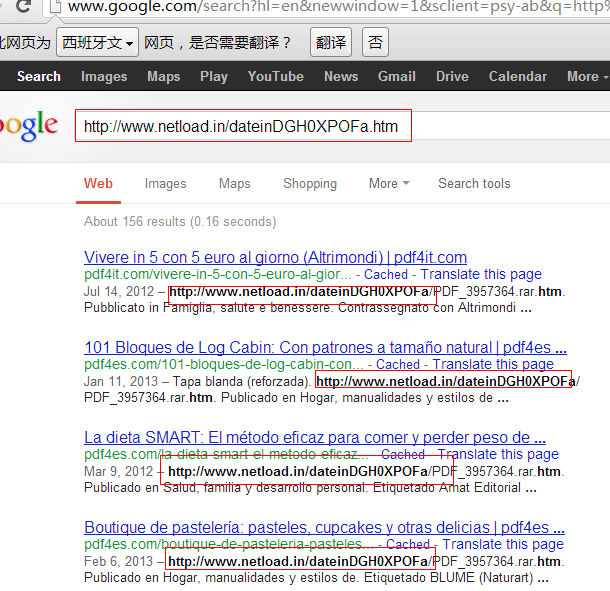Click the page icon in address bar
The width and height of the screenshot is (610, 591).
pyautogui.click(x=56, y=6)
